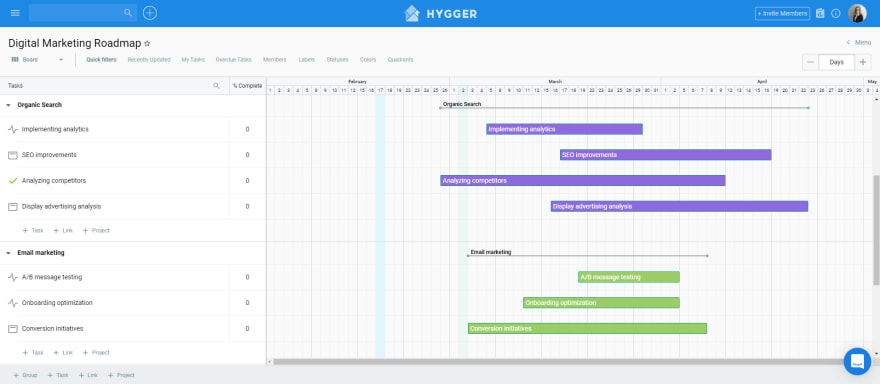This screenshot has width=880, height=384.
Task: Search tasks using the Tasks column magnifier
Action: tap(216, 86)
